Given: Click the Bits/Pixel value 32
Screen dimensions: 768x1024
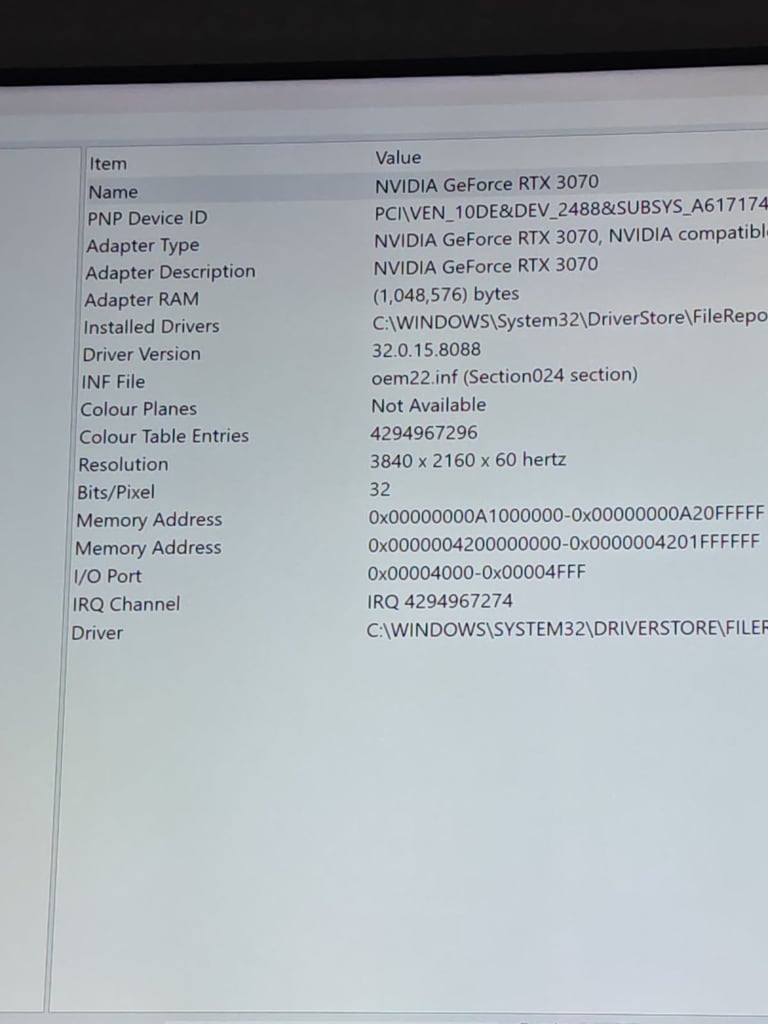Looking at the screenshot, I should click(379, 489).
